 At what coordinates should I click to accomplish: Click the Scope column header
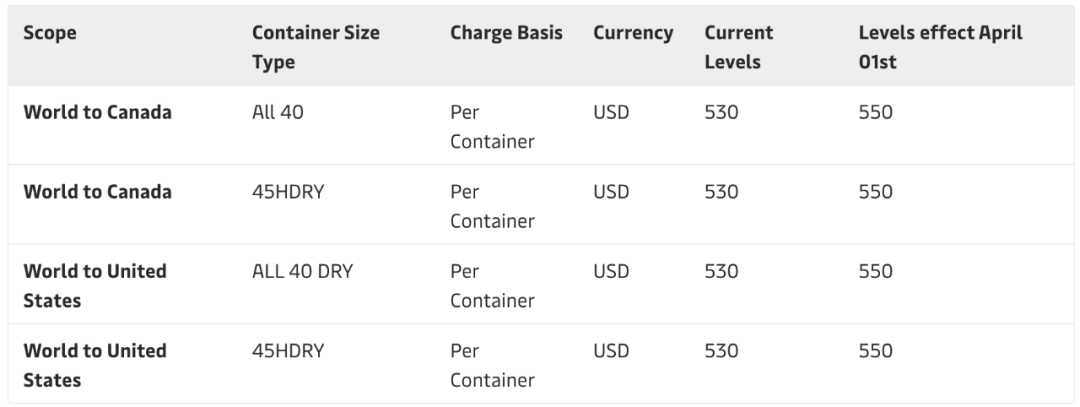click(x=50, y=33)
